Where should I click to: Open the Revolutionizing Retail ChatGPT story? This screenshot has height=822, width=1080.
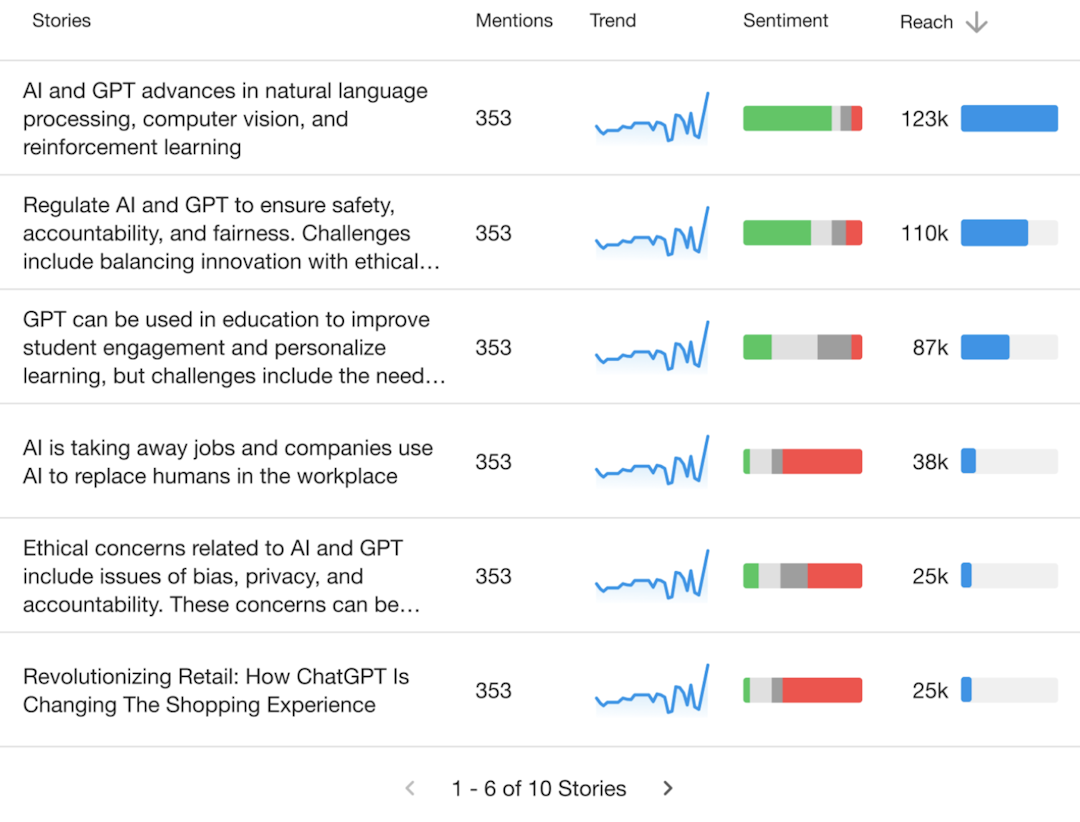coord(216,691)
